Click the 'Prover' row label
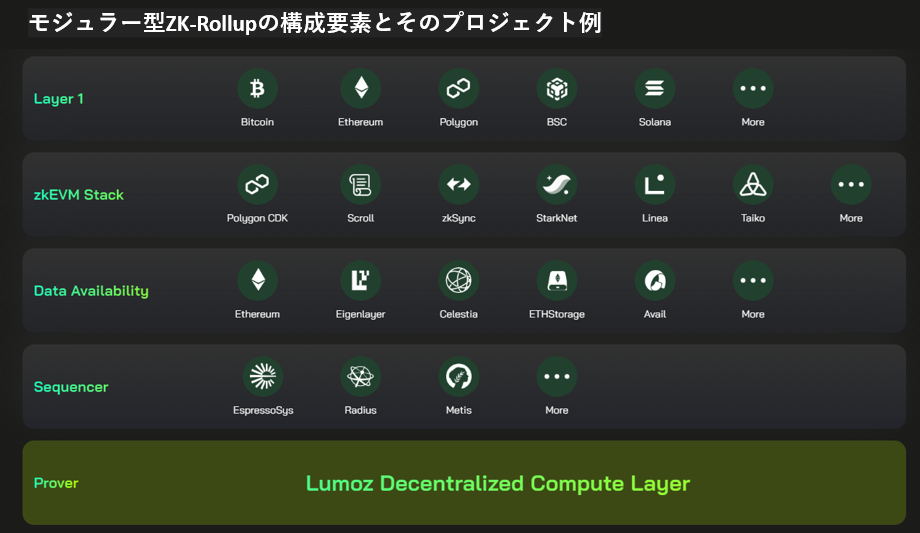The height and width of the screenshot is (533, 920). tap(56, 483)
